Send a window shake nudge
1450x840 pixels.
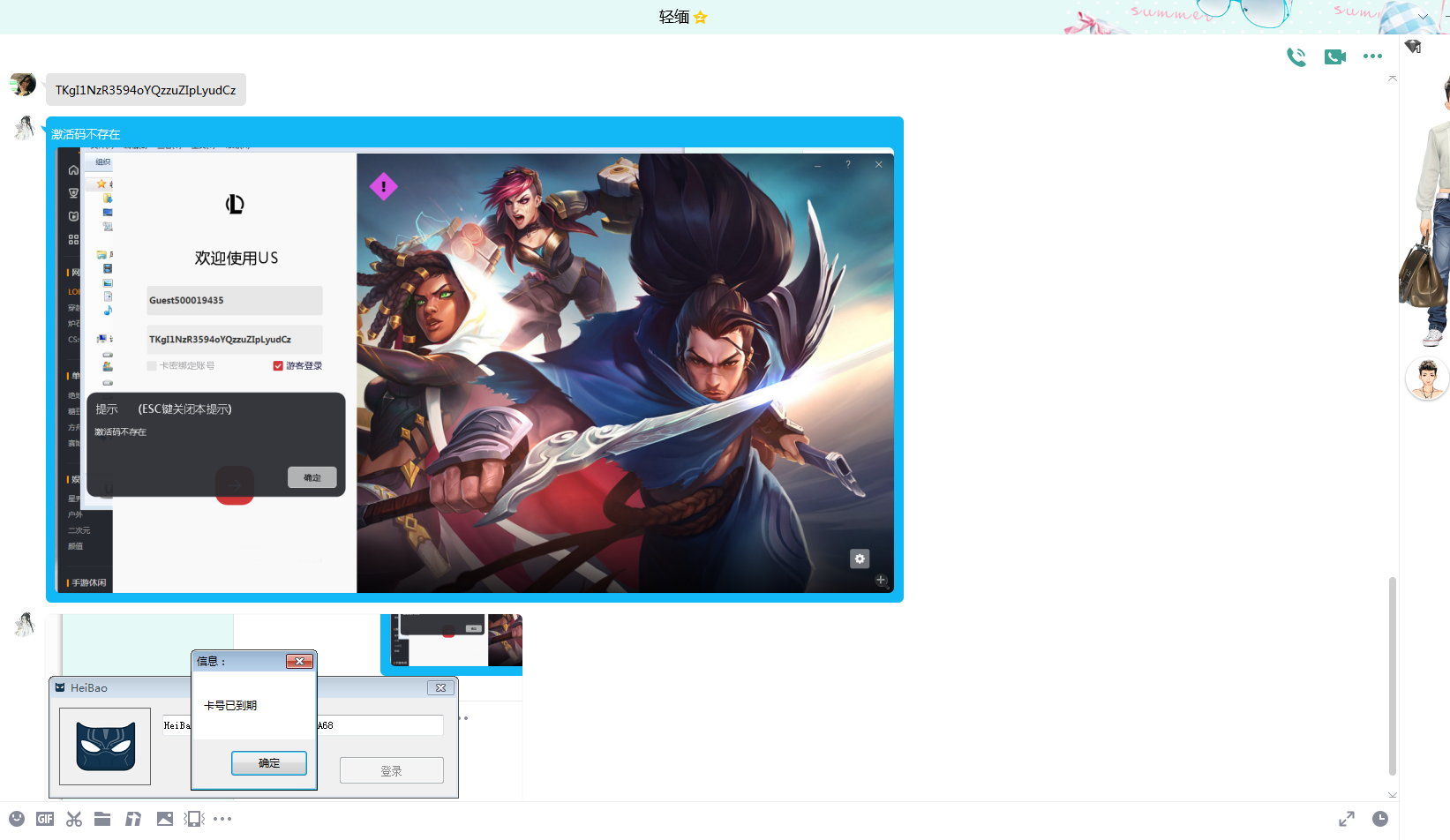(194, 819)
